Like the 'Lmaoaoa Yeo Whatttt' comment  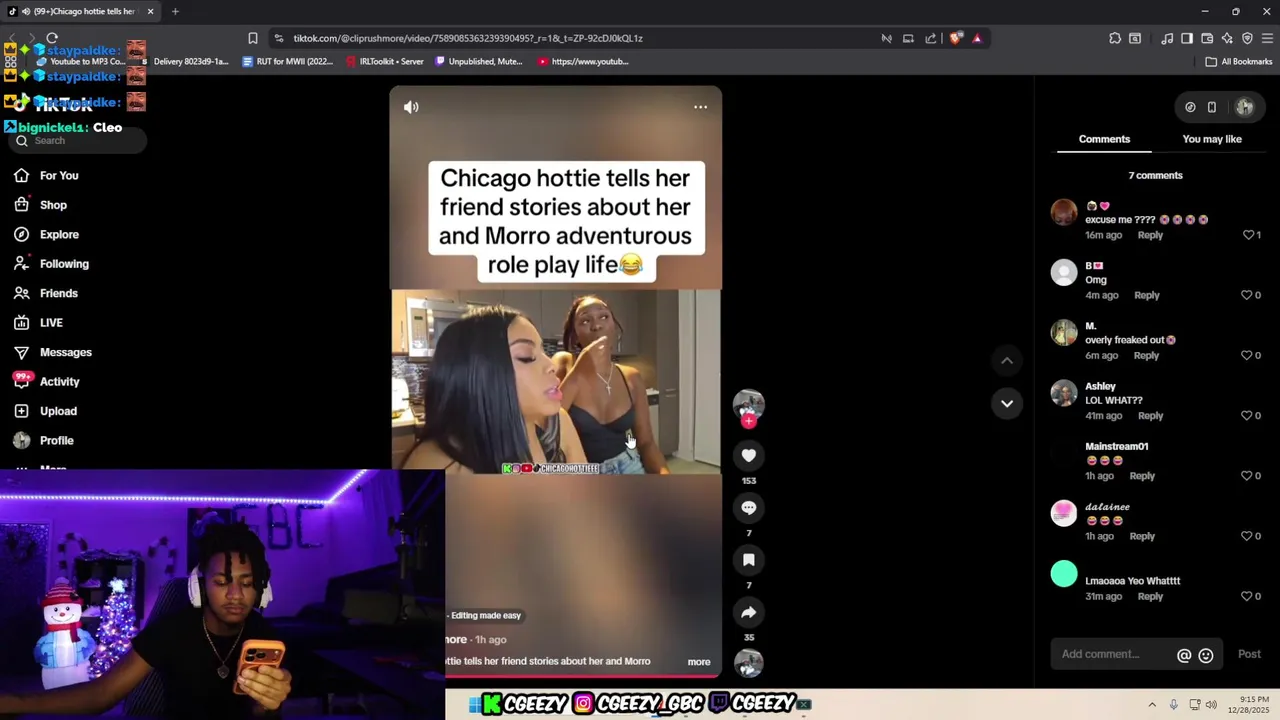(x=1246, y=596)
